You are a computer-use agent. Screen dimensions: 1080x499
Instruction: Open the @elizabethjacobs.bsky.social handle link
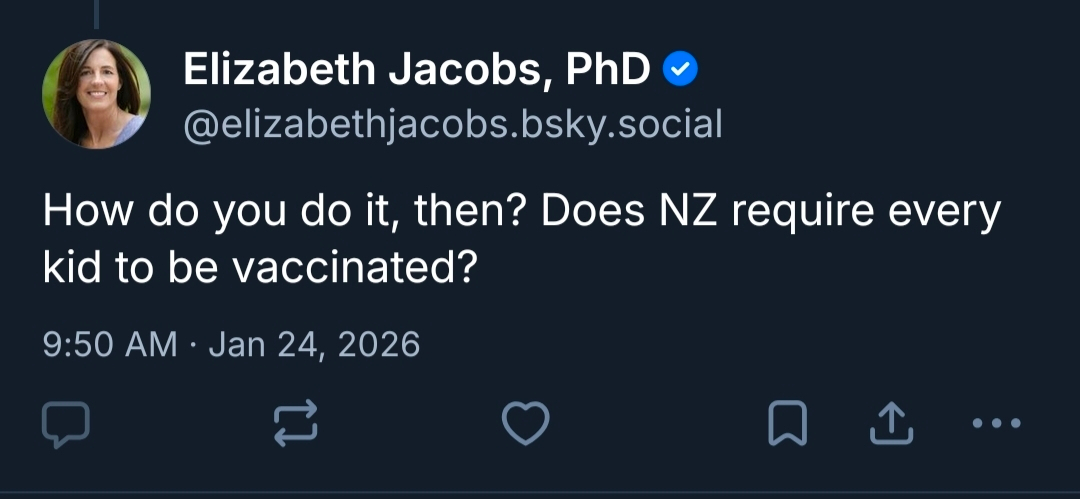(x=452, y=125)
